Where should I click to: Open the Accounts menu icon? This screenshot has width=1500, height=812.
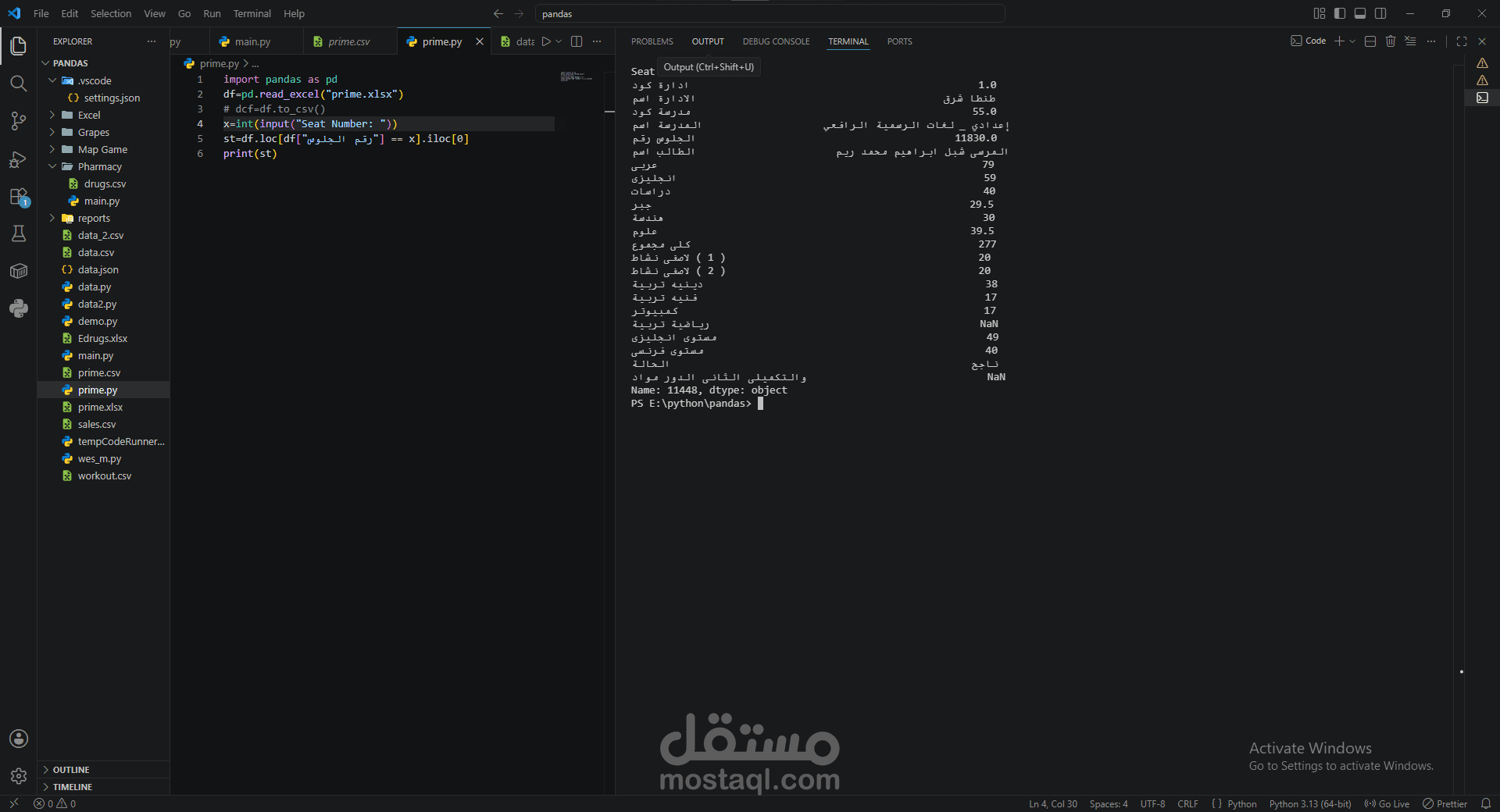(19, 739)
